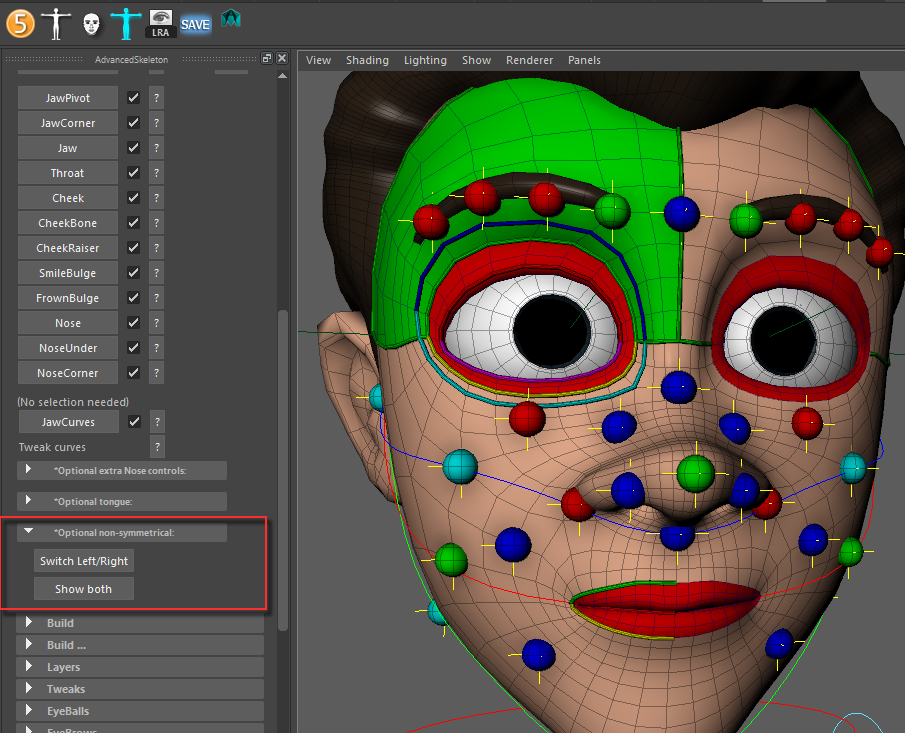Open the Shading menu
Viewport: 905px width, 733px height.
pyautogui.click(x=367, y=60)
